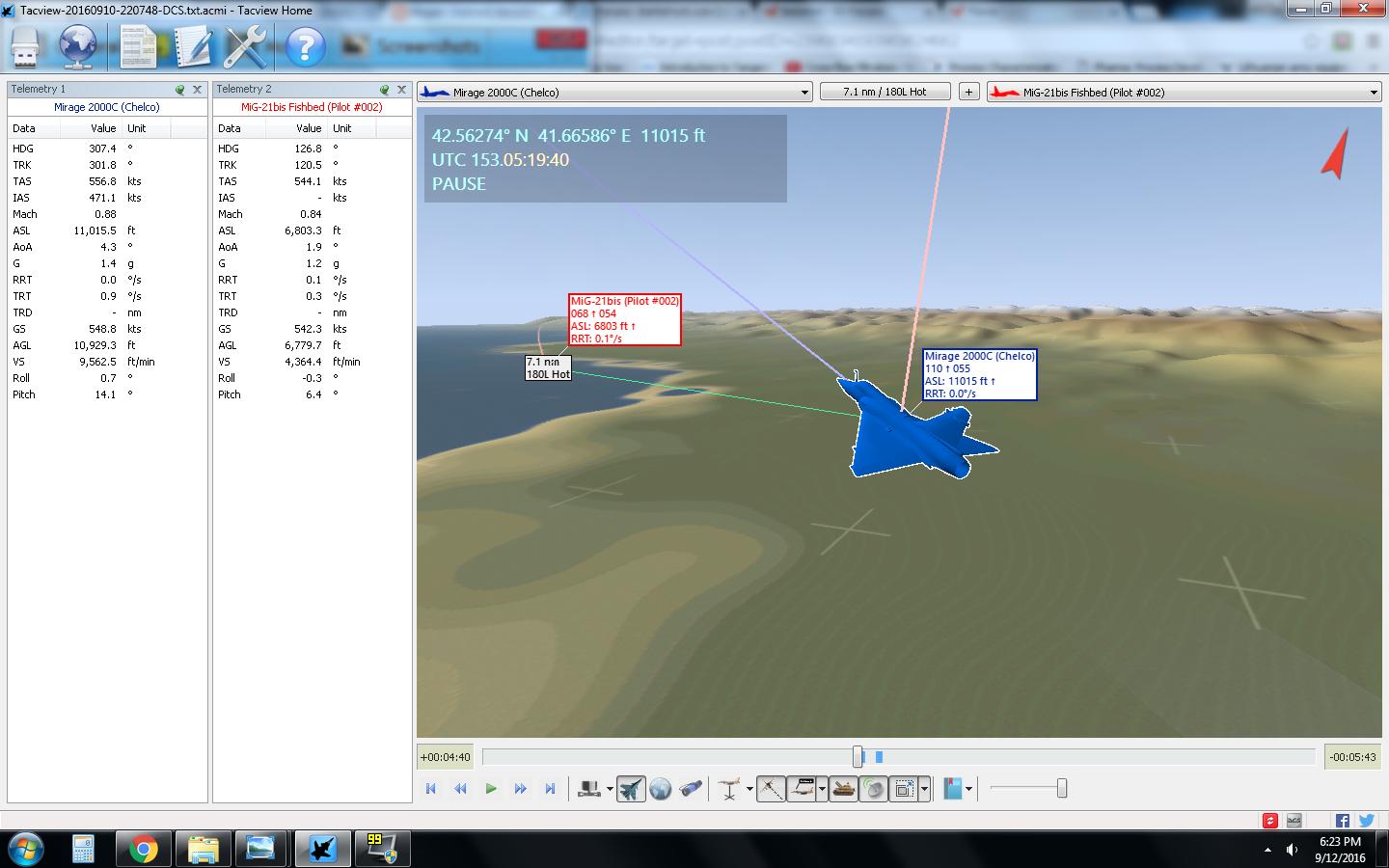This screenshot has height=868, width=1389.
Task: Toggle the globe view button in the bottom toolbar
Action: 661,789
